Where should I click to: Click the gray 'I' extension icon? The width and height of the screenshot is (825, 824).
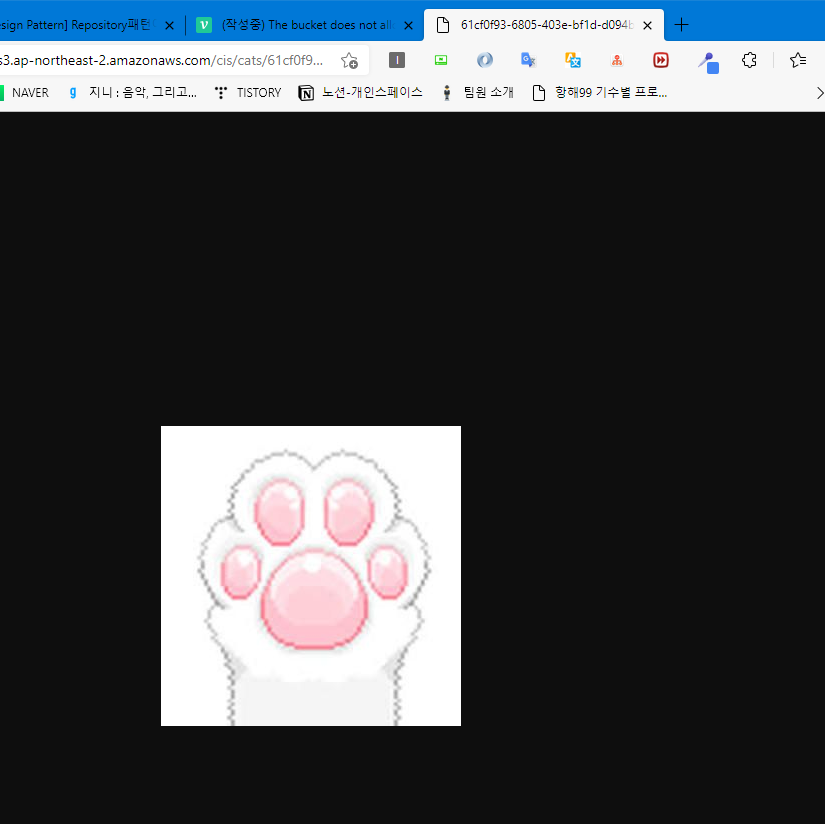tap(397, 61)
